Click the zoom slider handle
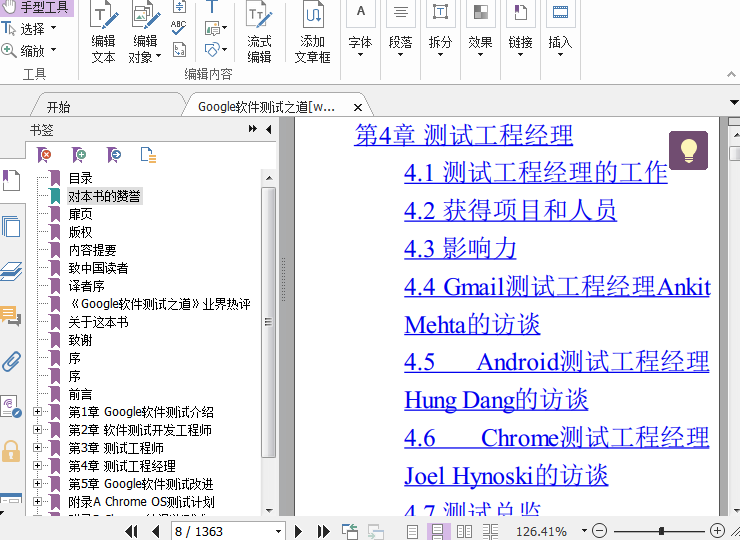The height and width of the screenshot is (540, 740). click(662, 531)
